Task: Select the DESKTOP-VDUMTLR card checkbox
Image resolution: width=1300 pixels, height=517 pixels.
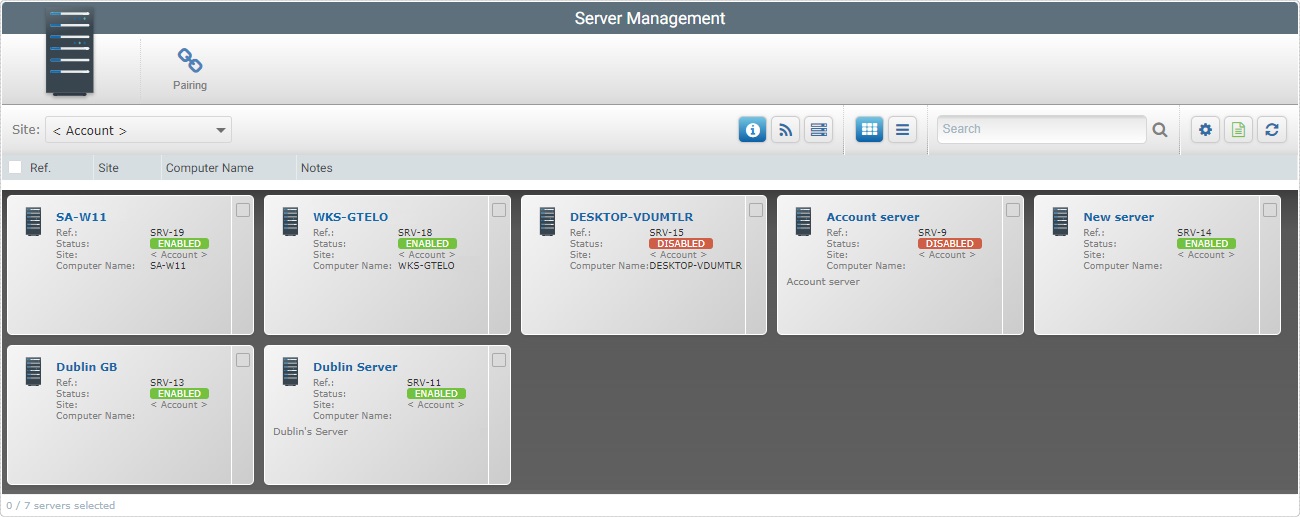Action: pos(756,210)
